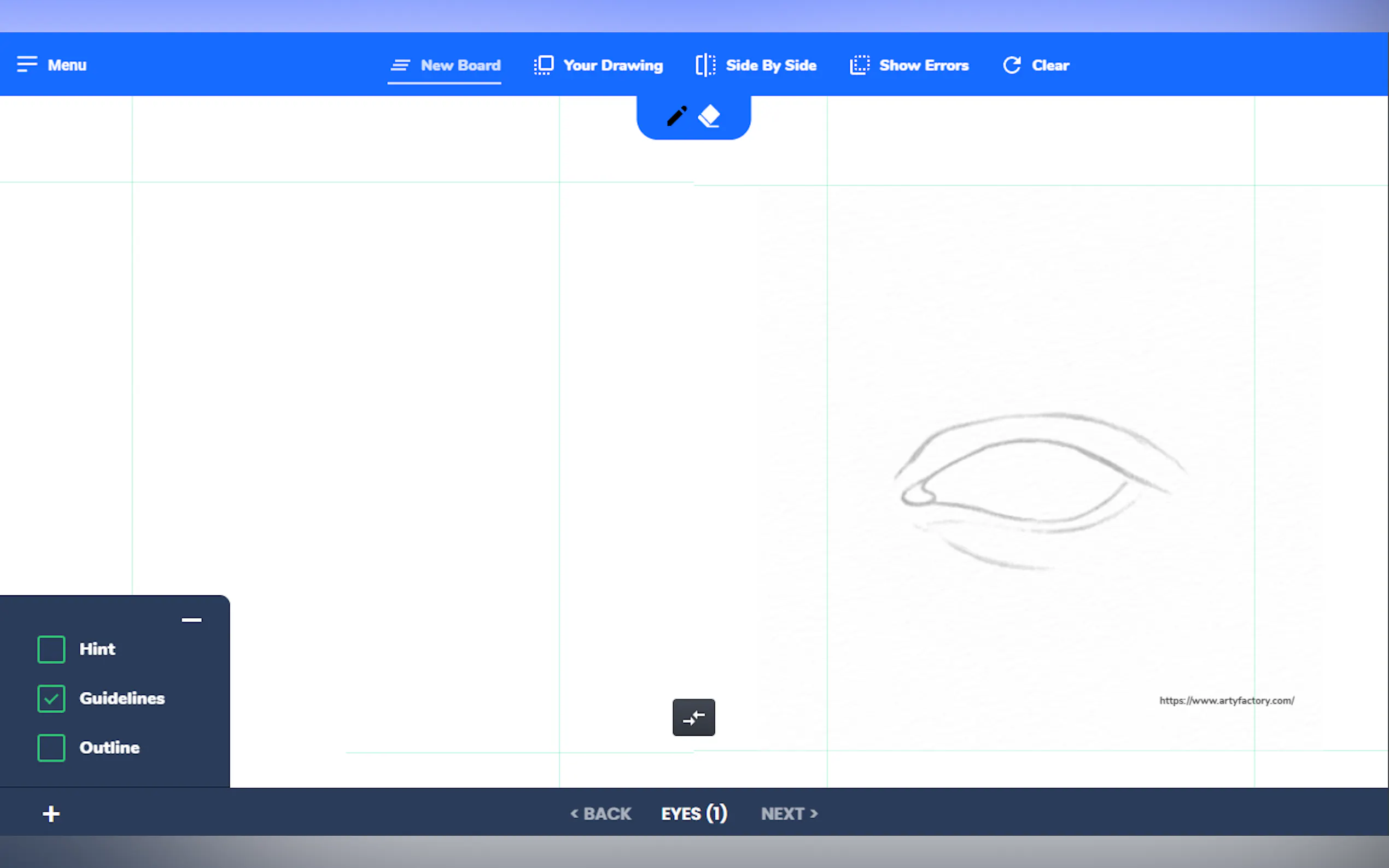Select the pencil drawing tool
Screen dimensions: 1389x868
(x=676, y=116)
